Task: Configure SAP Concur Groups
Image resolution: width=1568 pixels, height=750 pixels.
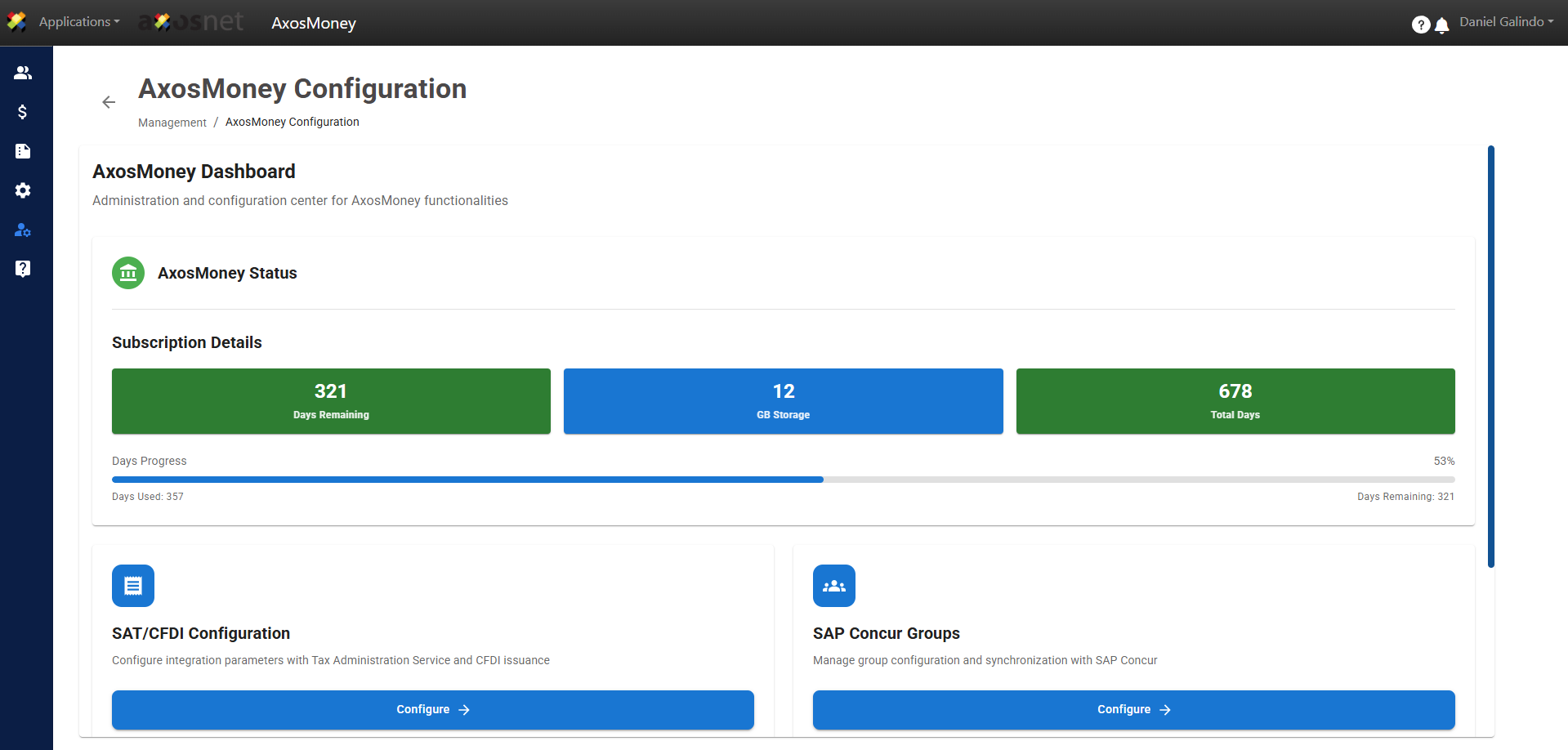Action: click(1133, 709)
